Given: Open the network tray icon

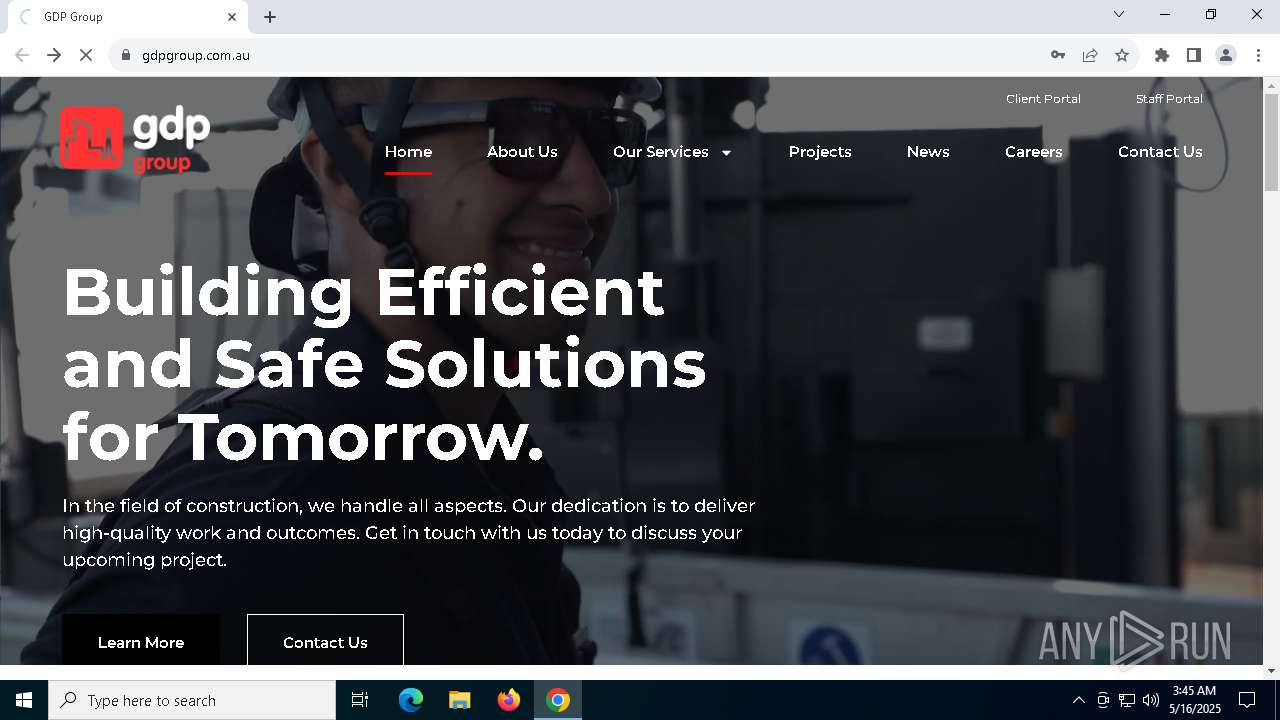Looking at the screenshot, I should click(1127, 700).
